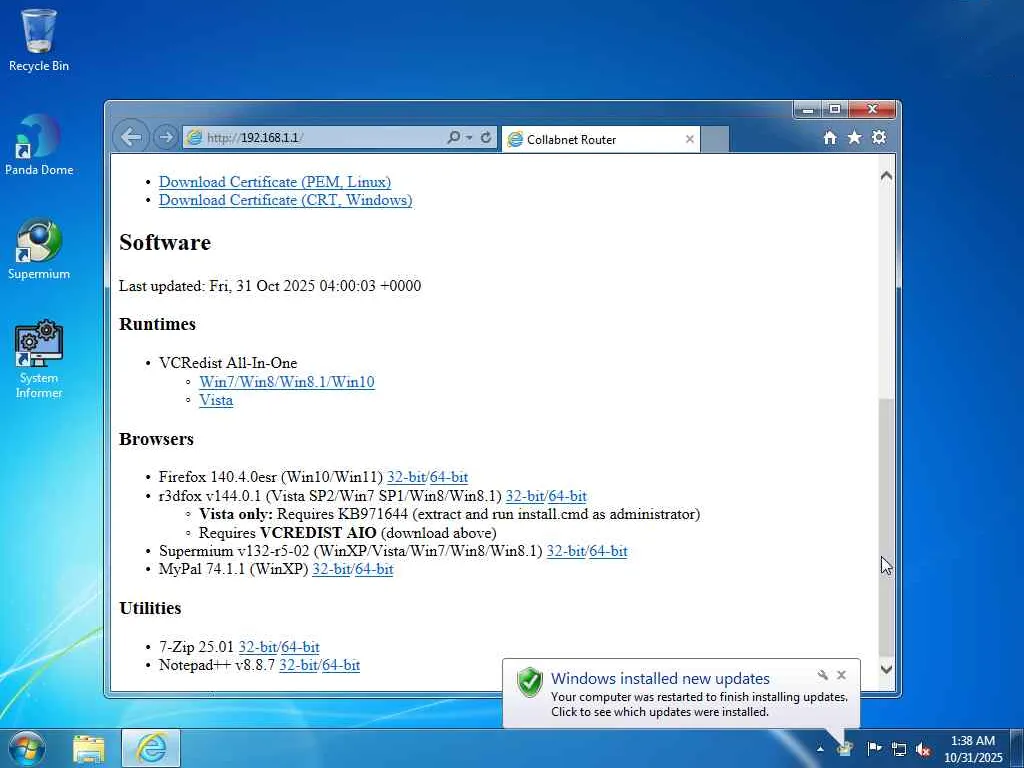
Task: Click the Software heading
Action: (165, 242)
